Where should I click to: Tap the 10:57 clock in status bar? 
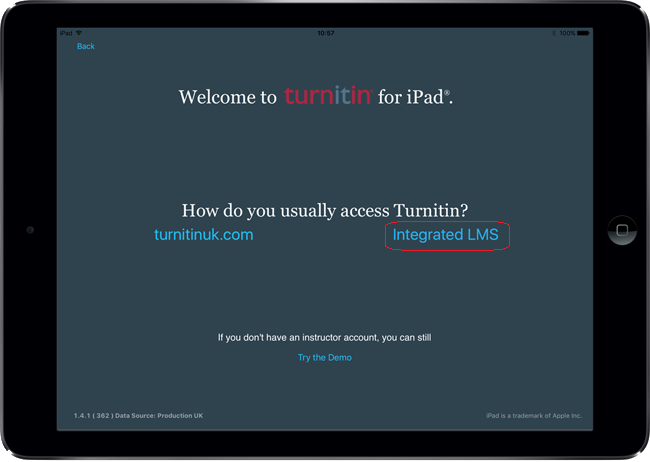click(x=325, y=33)
